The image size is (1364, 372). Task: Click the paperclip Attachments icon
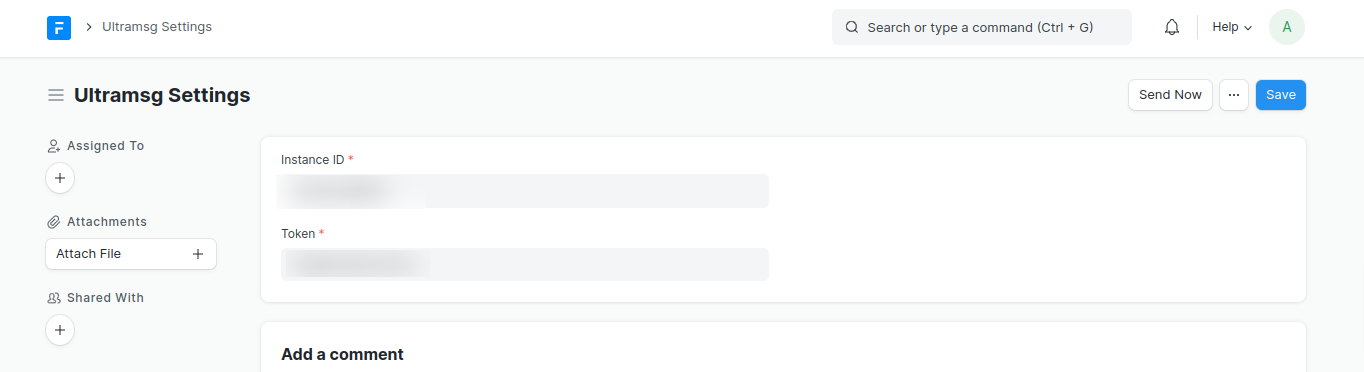54,222
